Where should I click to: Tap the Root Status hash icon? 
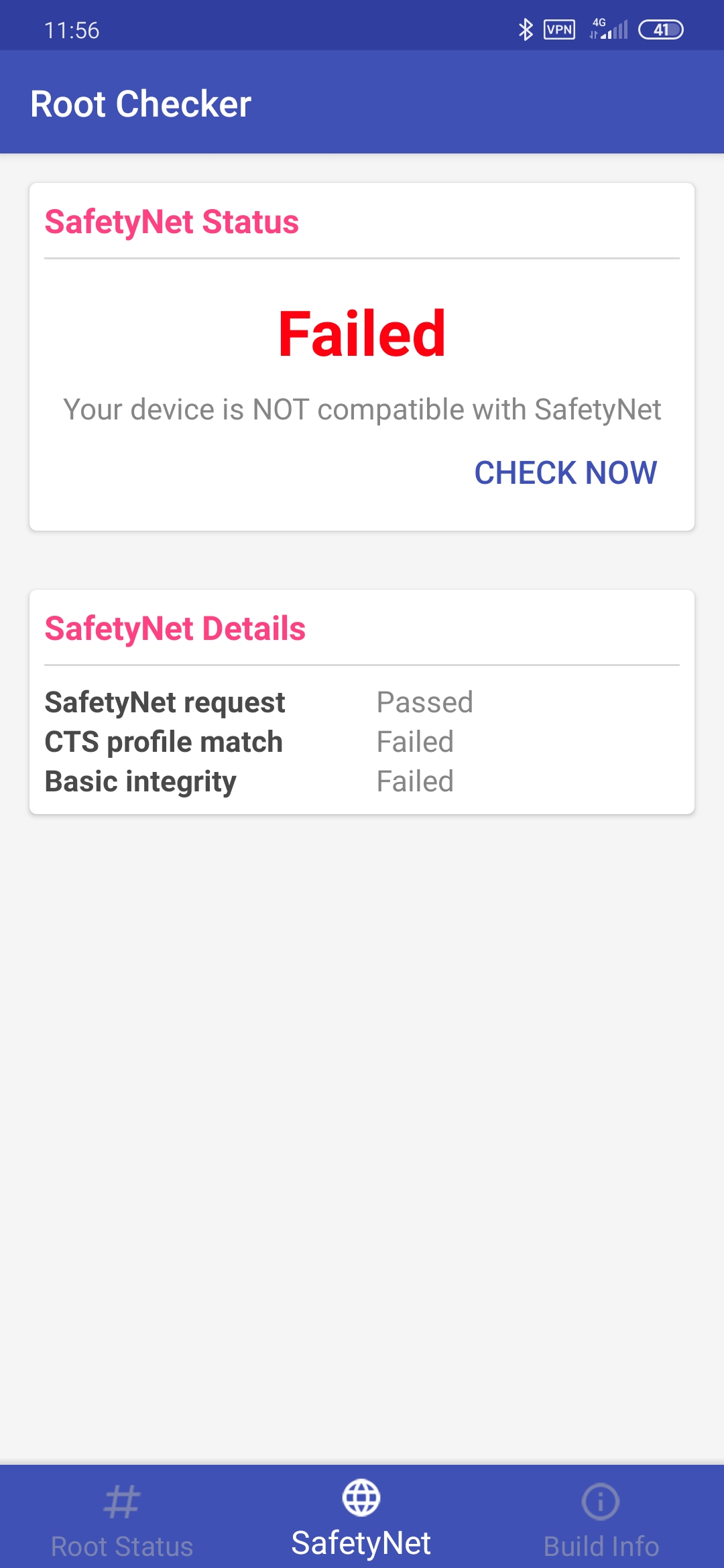point(122,1501)
